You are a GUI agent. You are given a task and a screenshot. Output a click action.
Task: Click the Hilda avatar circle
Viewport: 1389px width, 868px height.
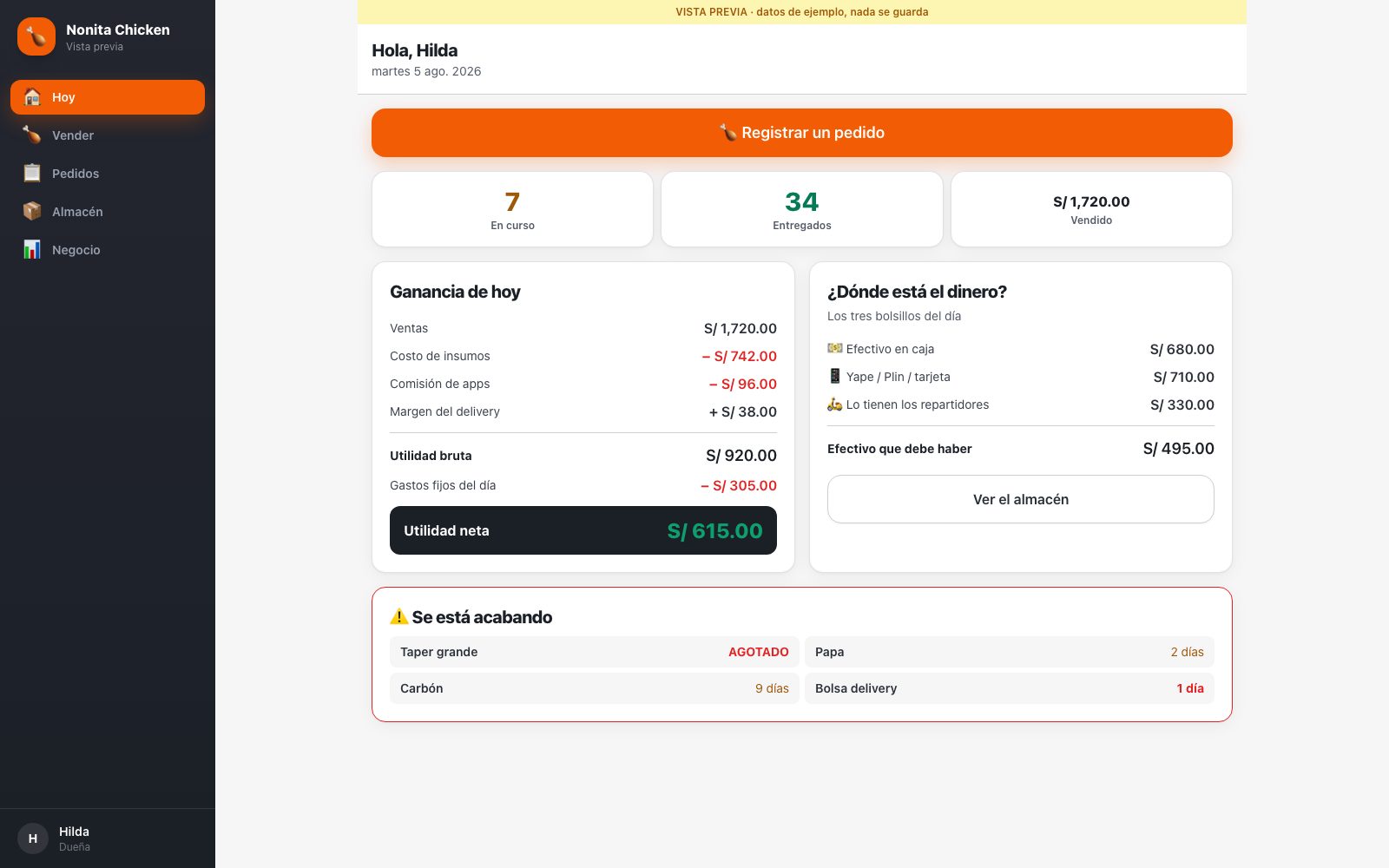33,838
